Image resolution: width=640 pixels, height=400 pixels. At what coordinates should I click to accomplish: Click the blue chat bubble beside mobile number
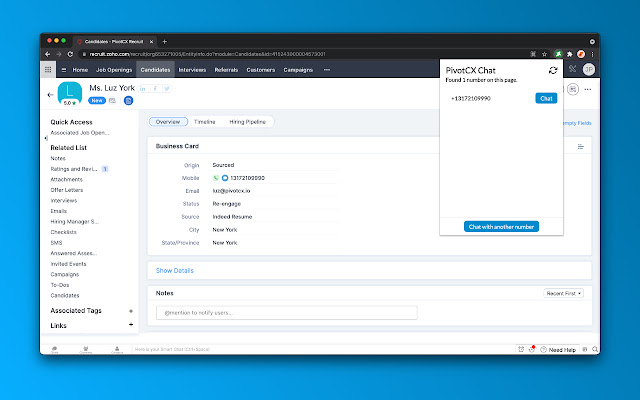224,178
